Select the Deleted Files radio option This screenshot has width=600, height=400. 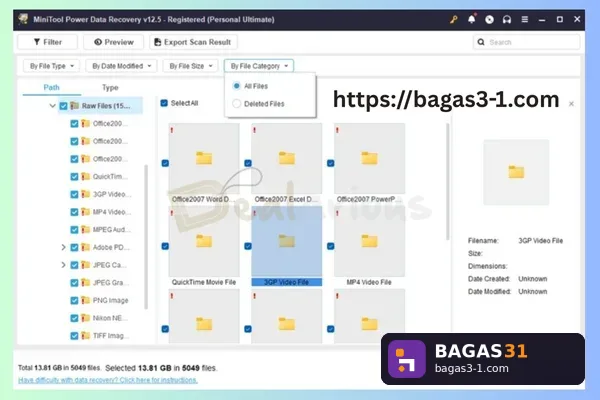[x=236, y=103]
